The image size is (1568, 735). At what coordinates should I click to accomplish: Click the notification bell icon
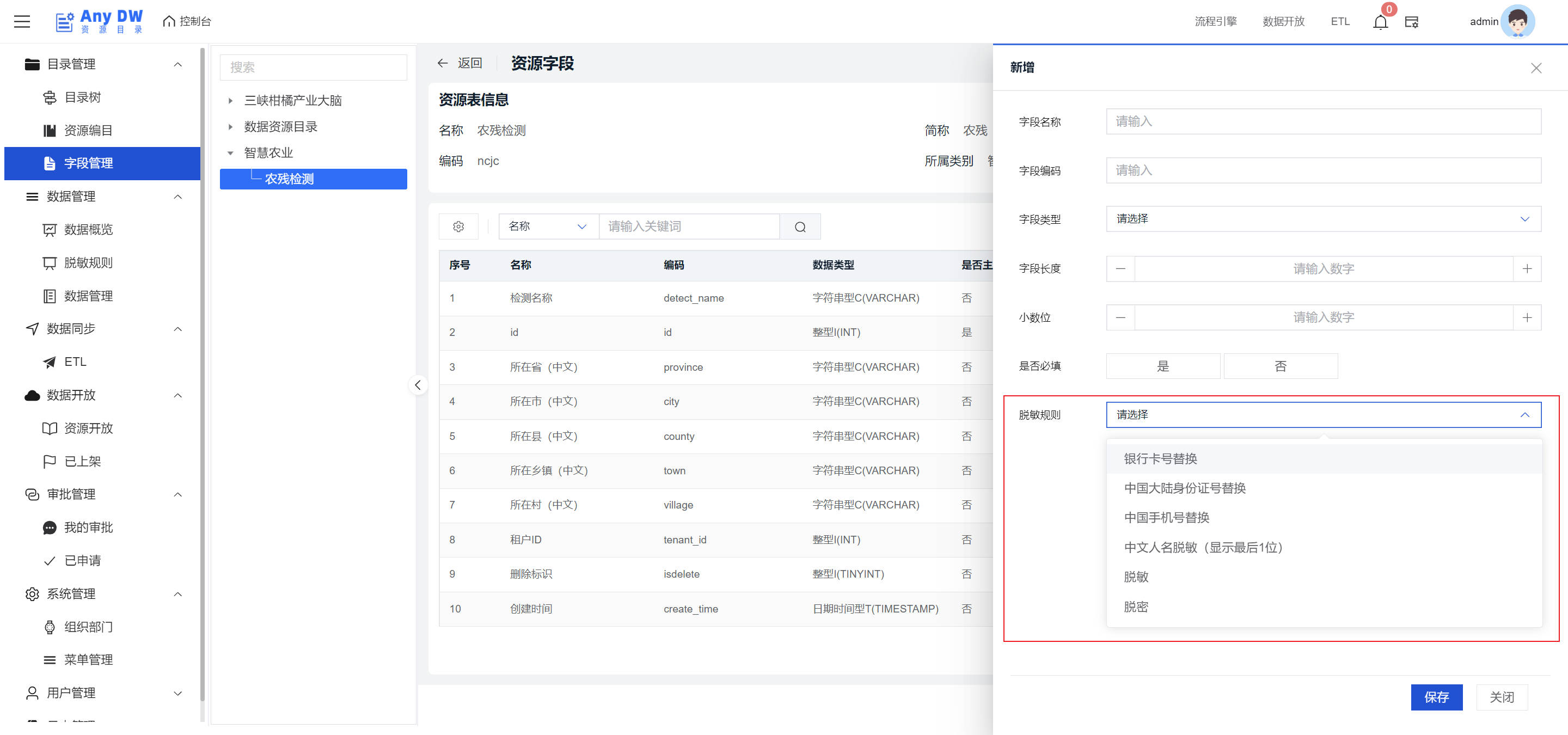point(1380,22)
